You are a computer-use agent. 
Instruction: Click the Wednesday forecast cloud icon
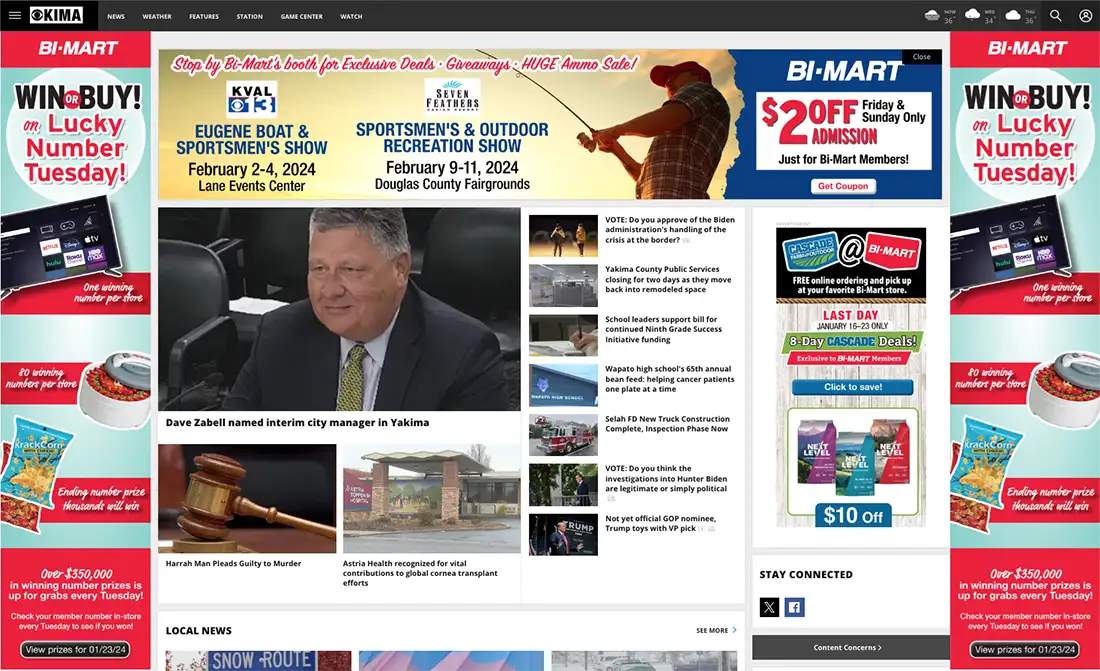pos(972,15)
